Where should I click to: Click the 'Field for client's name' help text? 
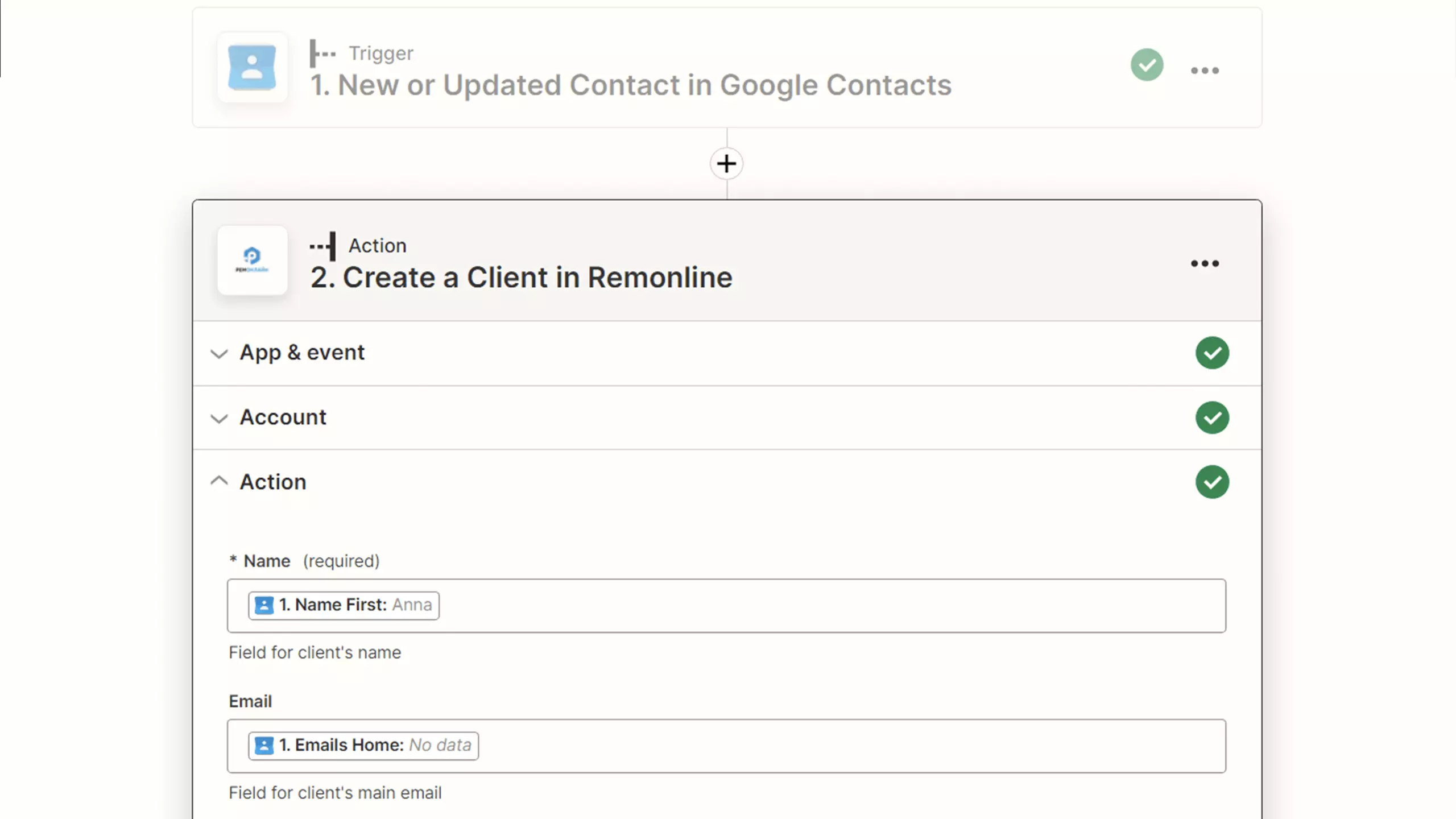315,653
